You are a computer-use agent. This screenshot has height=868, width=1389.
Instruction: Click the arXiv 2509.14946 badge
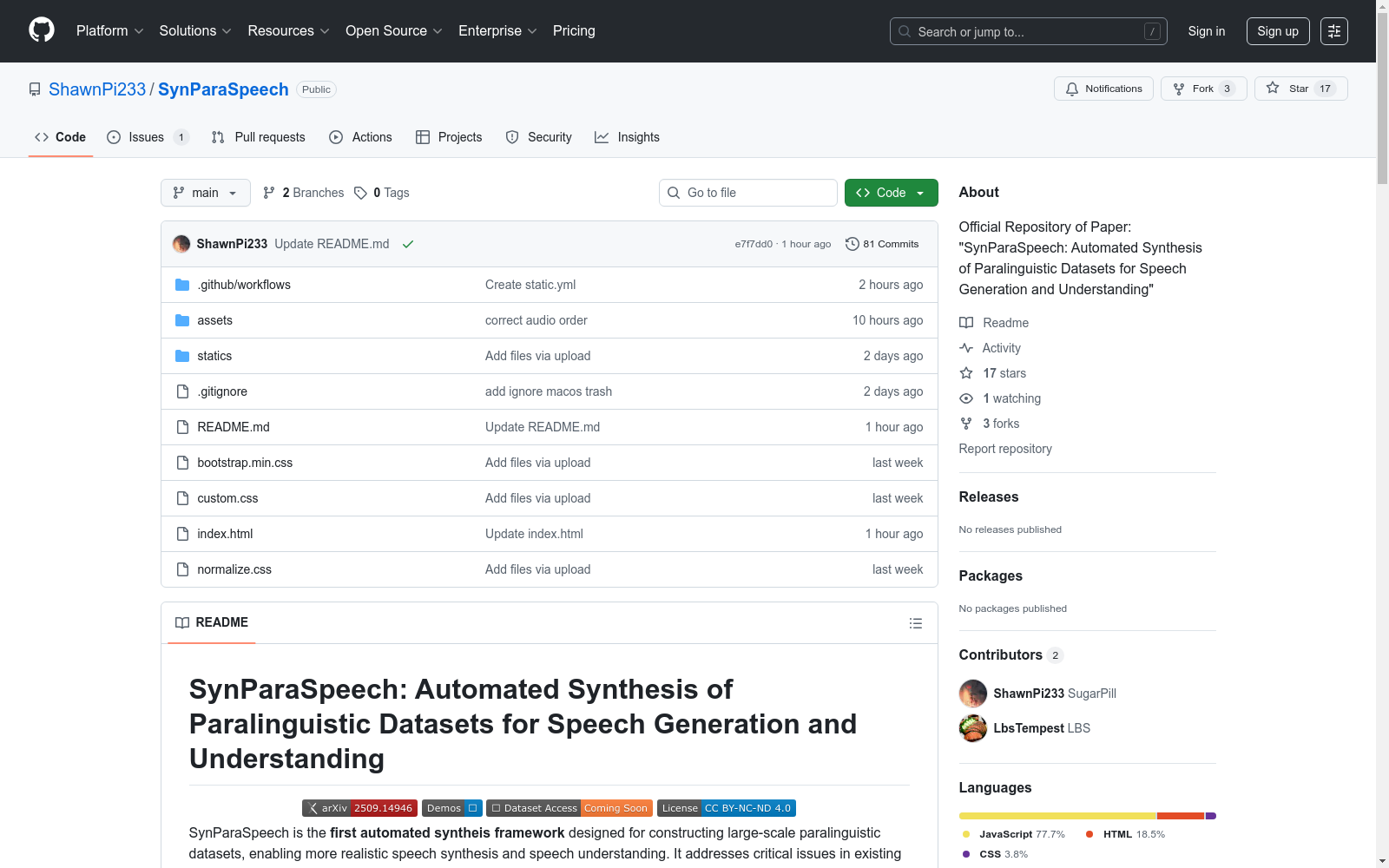tap(359, 808)
